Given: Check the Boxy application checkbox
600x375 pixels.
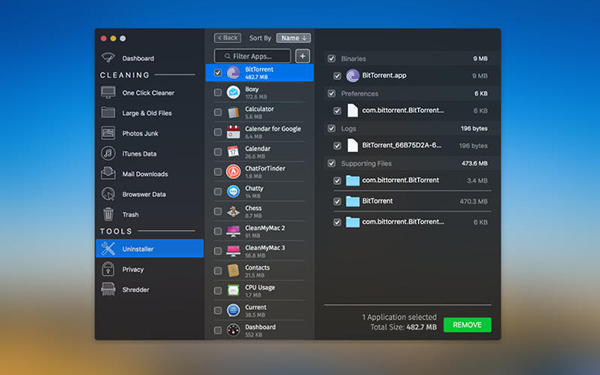Looking at the screenshot, I should point(218,92).
